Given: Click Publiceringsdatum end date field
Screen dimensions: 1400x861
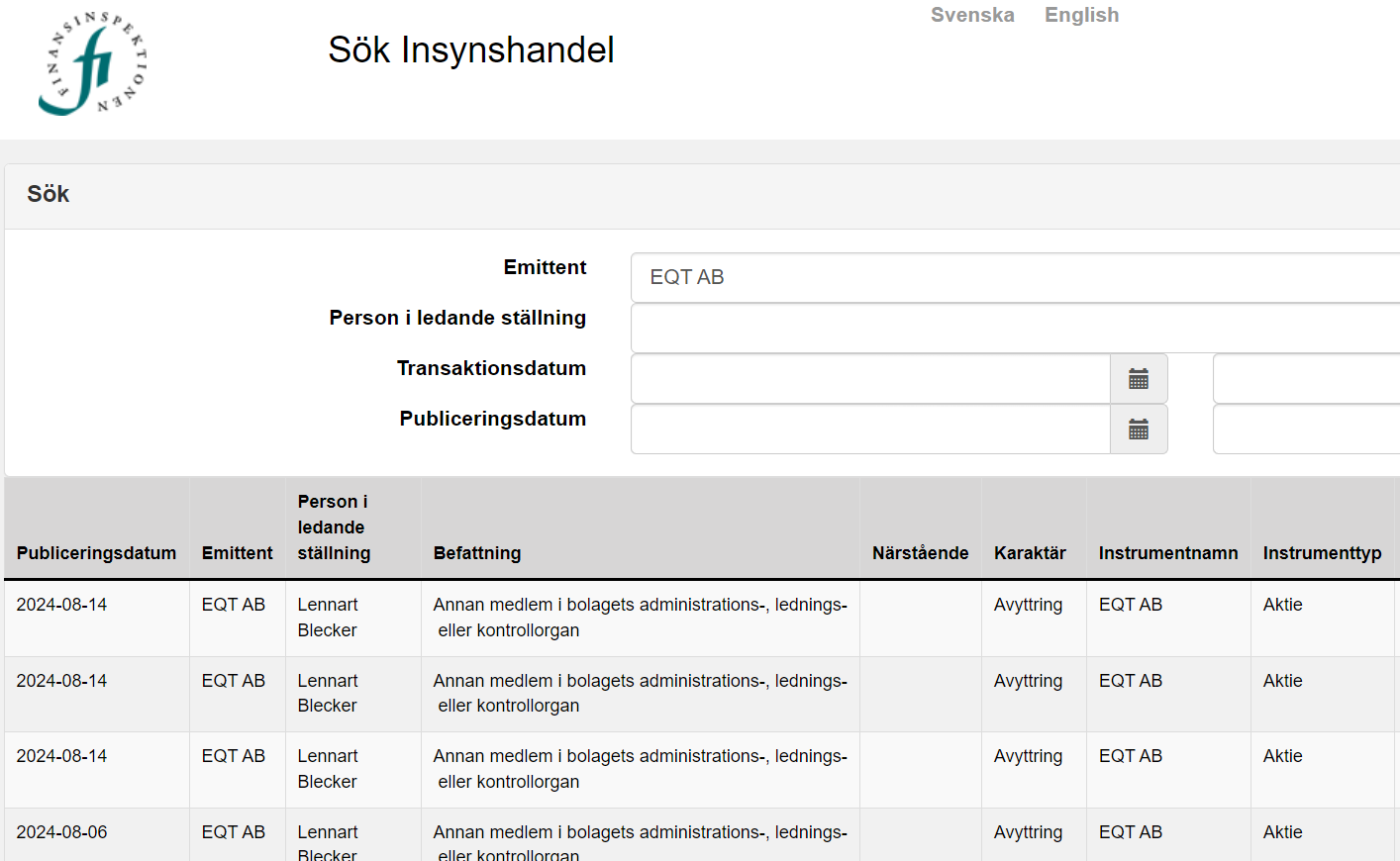Looking at the screenshot, I should coord(1306,430).
